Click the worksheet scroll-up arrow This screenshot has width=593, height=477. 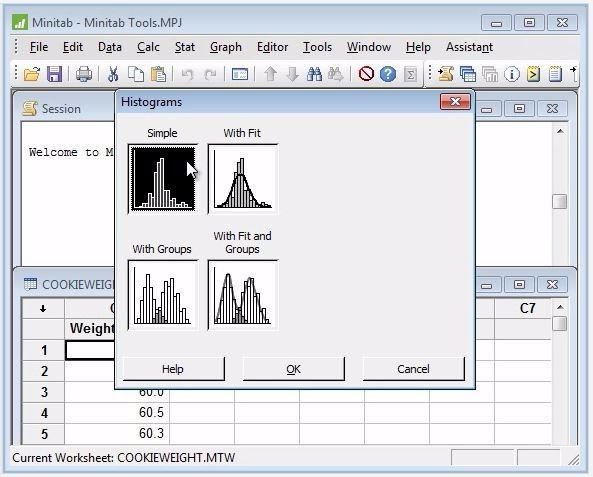pyautogui.click(x=560, y=307)
